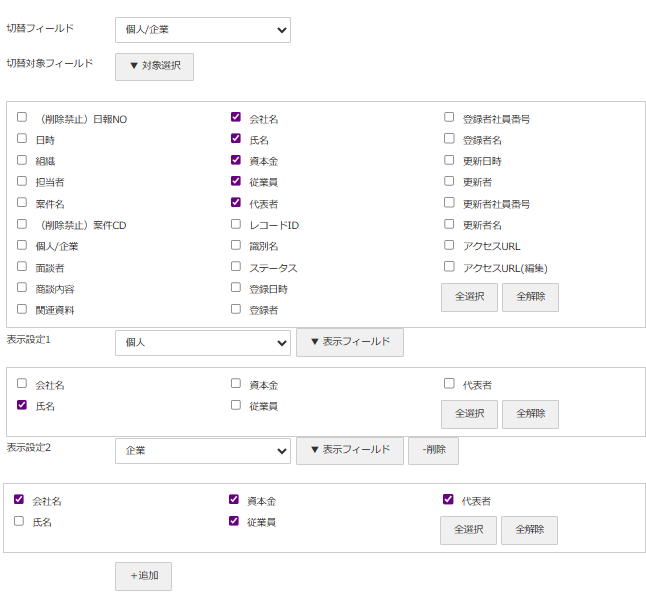Open the 切替フィールド dropdown showing 個人/企業

(x=202, y=30)
